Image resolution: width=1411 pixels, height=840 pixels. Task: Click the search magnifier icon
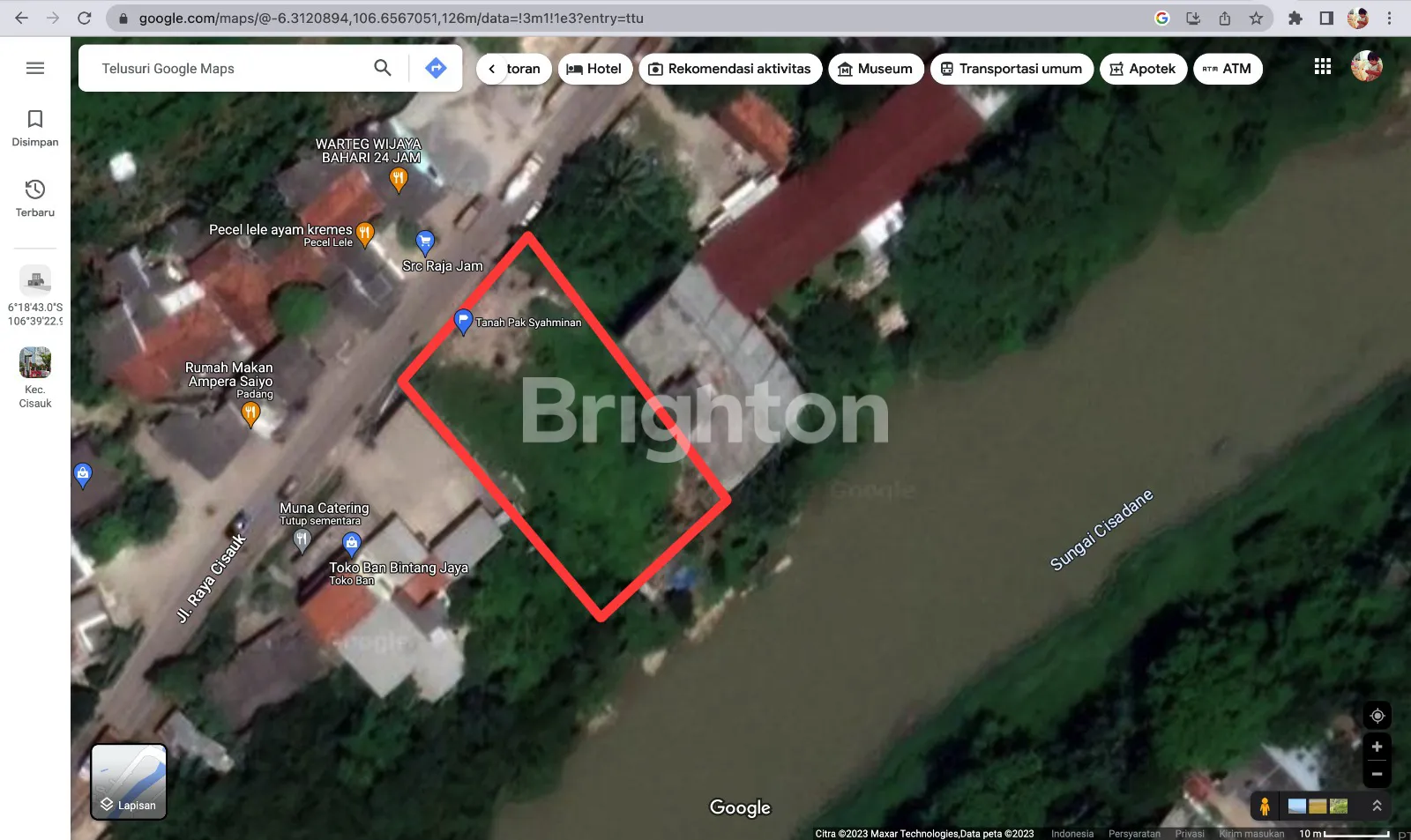tap(382, 68)
